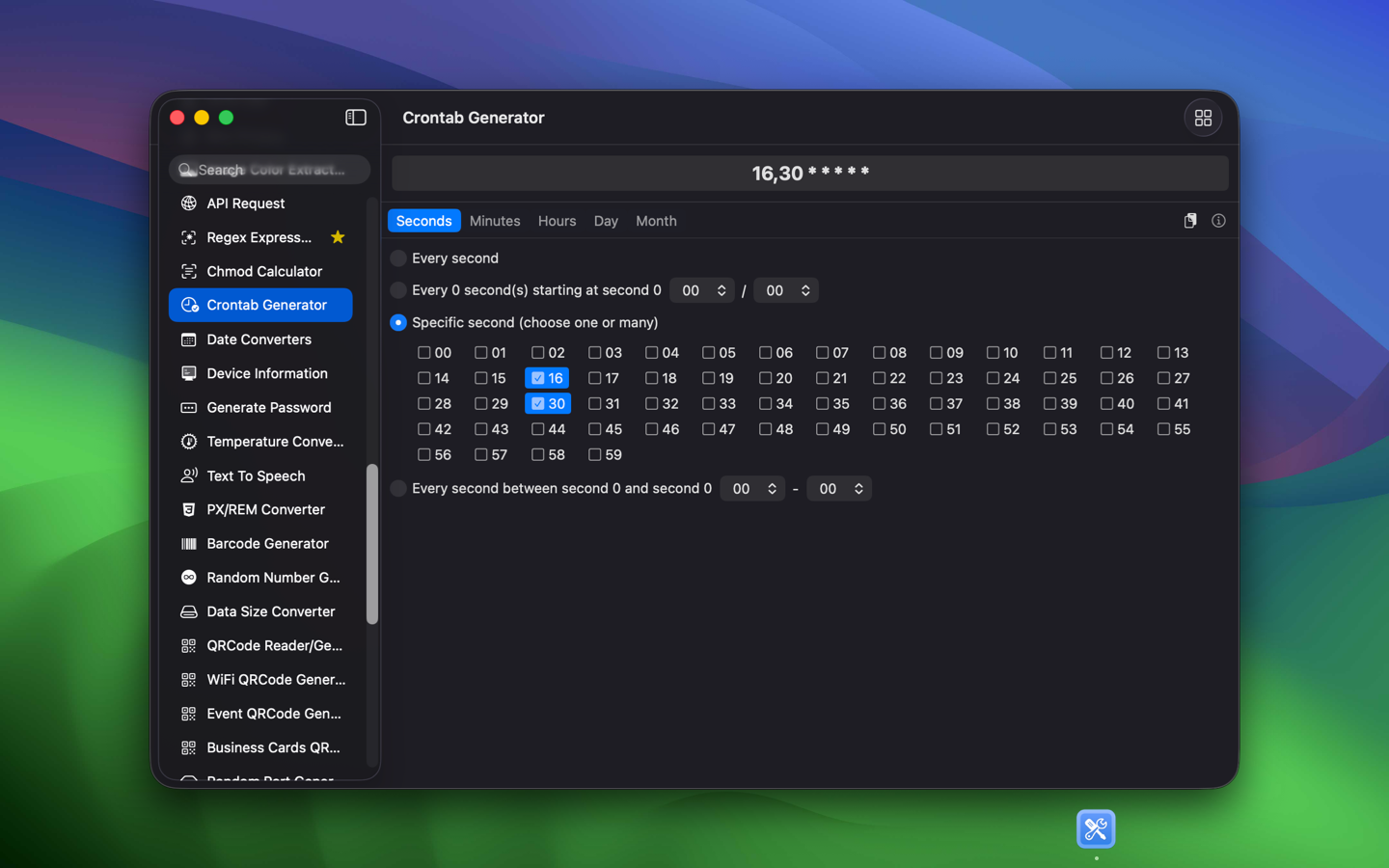Open the range end second stepper
This screenshot has width=1389, height=868.
(839, 489)
